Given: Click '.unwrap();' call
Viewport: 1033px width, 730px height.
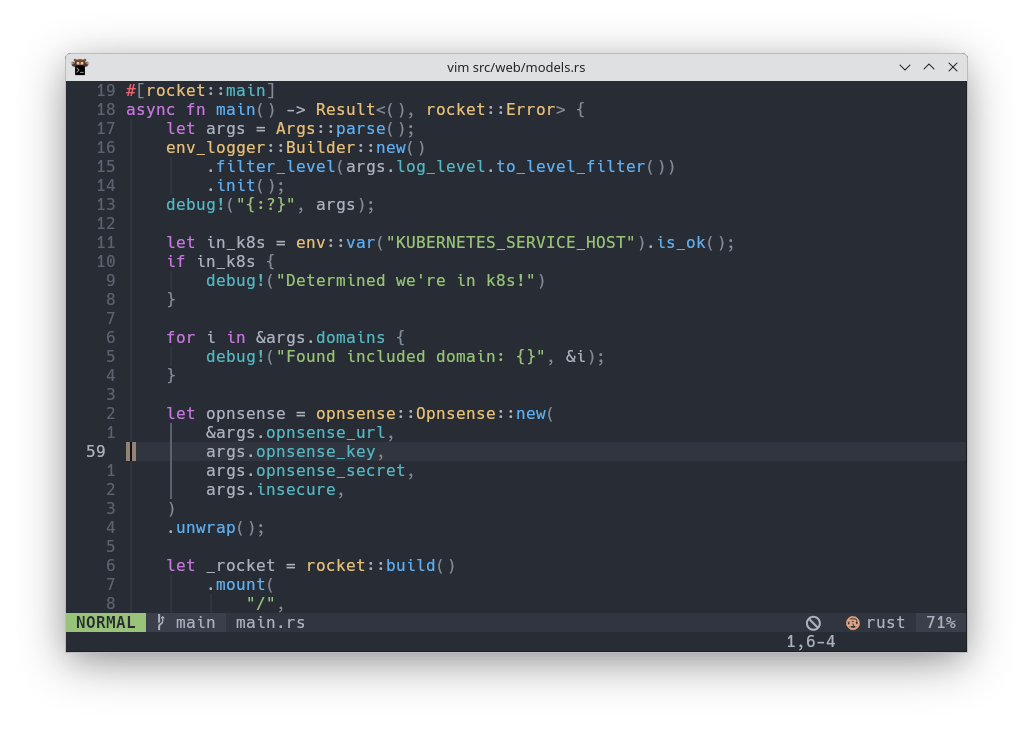Looking at the screenshot, I should [x=215, y=528].
